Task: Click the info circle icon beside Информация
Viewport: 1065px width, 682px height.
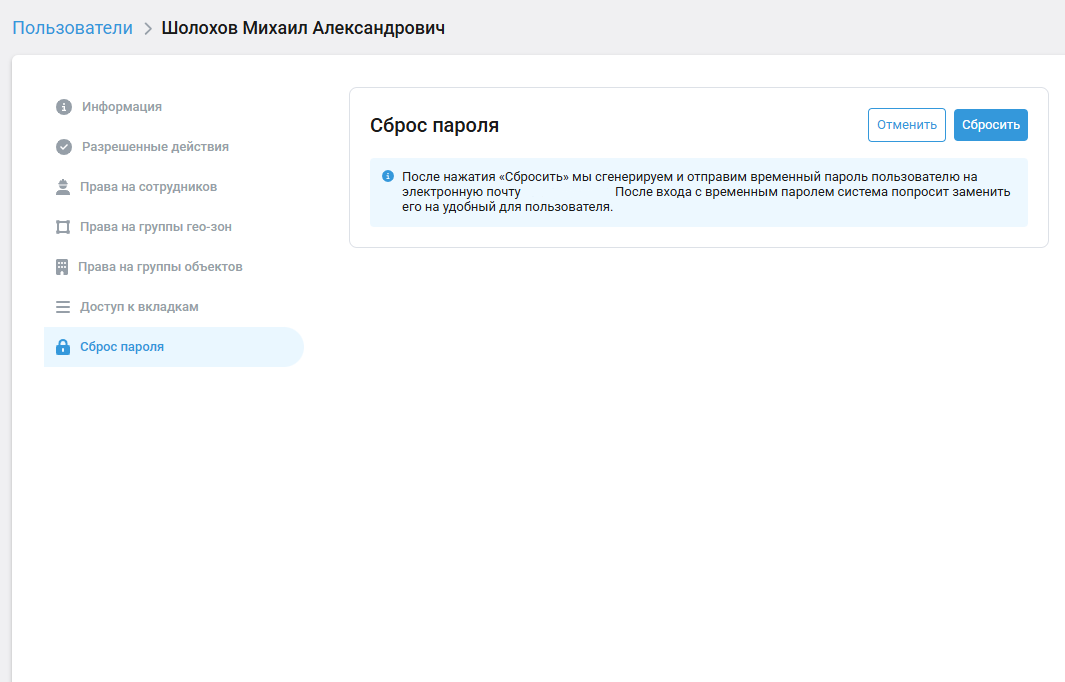Action: (64, 107)
